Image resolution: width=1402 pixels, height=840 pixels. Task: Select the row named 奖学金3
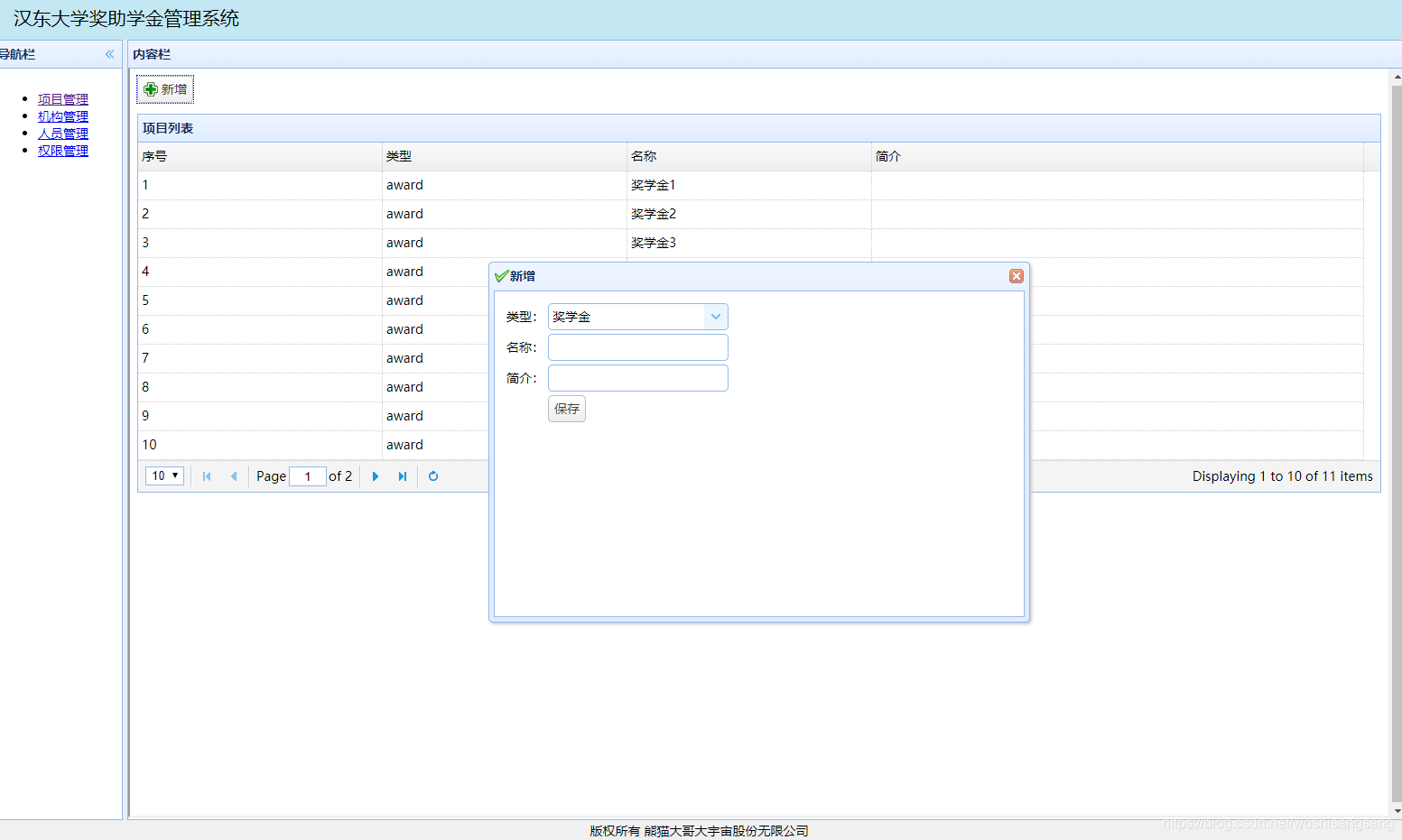click(x=750, y=243)
